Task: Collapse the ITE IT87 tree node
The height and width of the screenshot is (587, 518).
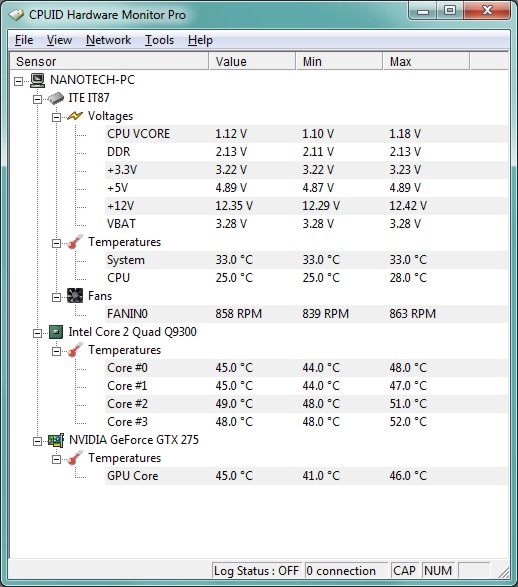Action: click(x=37, y=99)
